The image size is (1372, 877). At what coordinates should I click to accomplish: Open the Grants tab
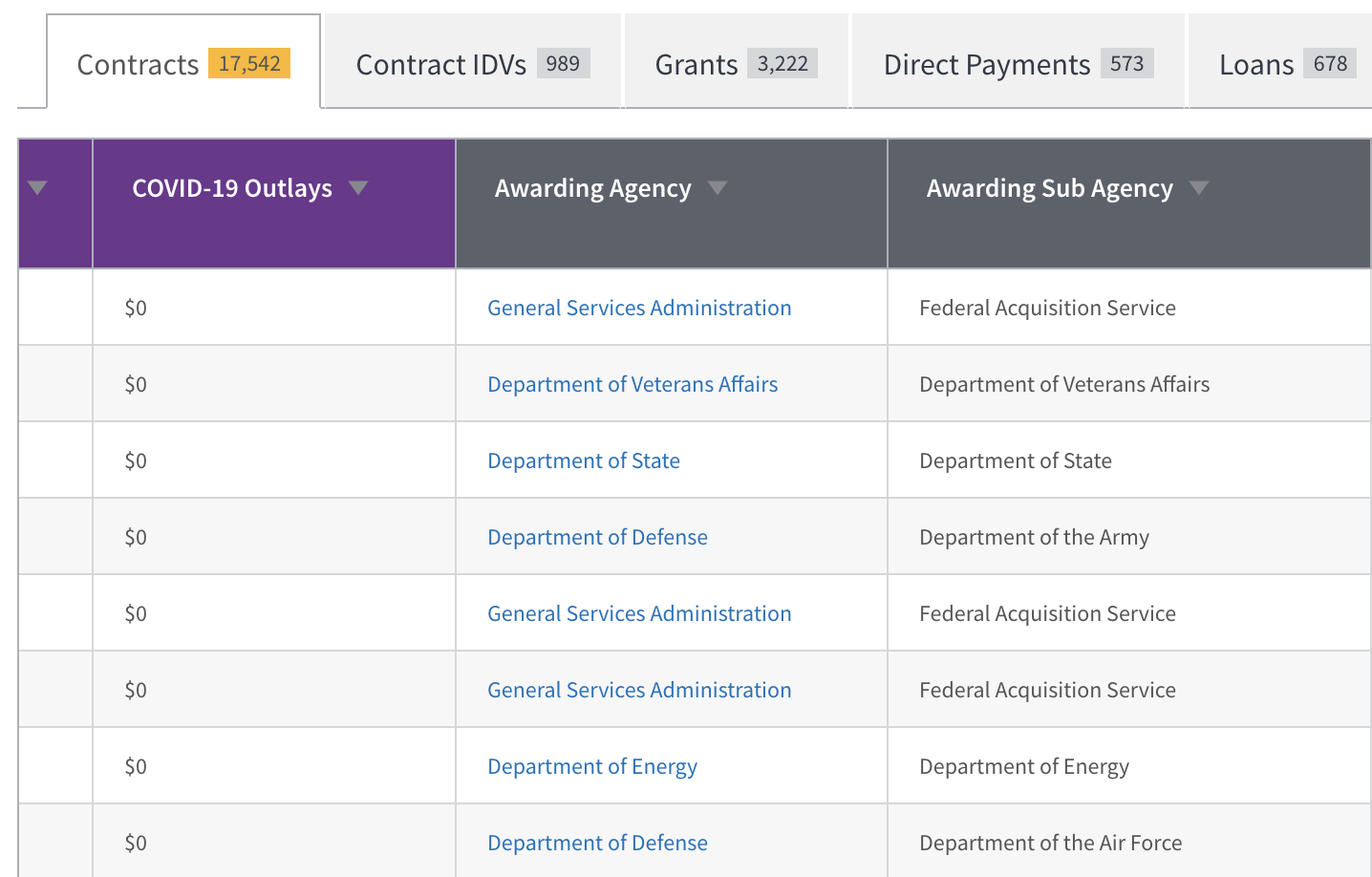(736, 62)
